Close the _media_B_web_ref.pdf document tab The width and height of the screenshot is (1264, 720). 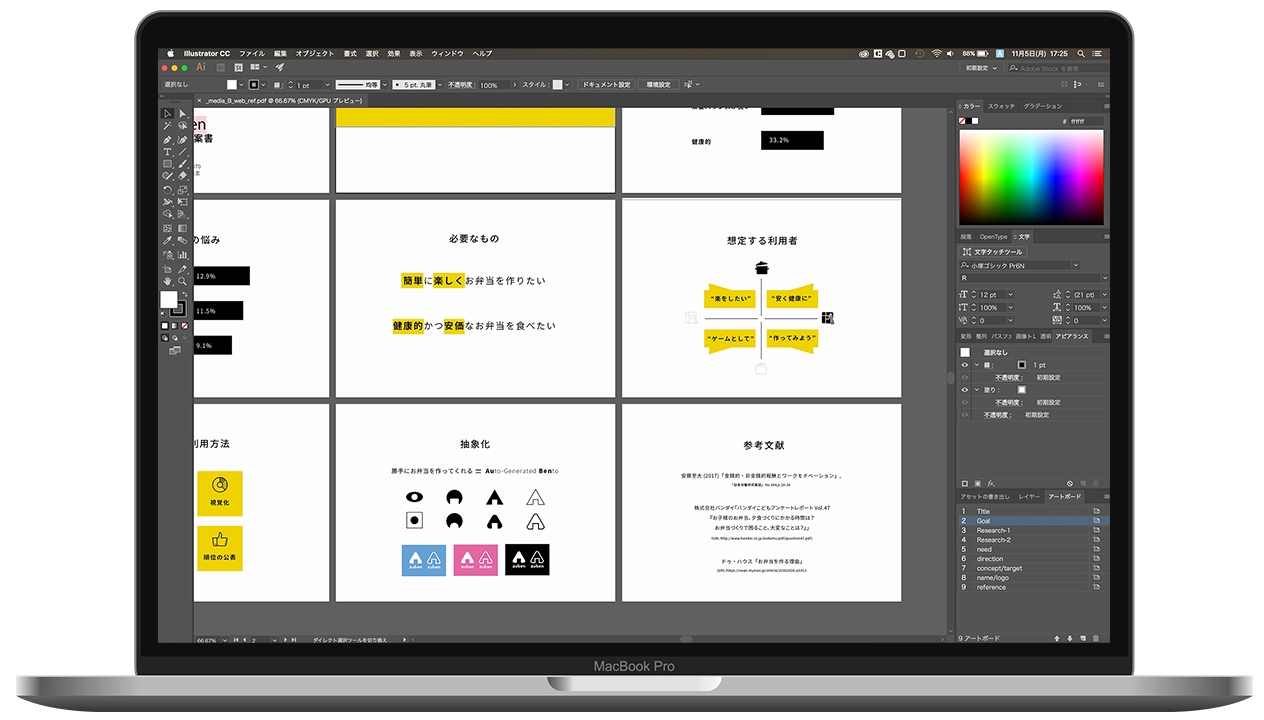[198, 101]
